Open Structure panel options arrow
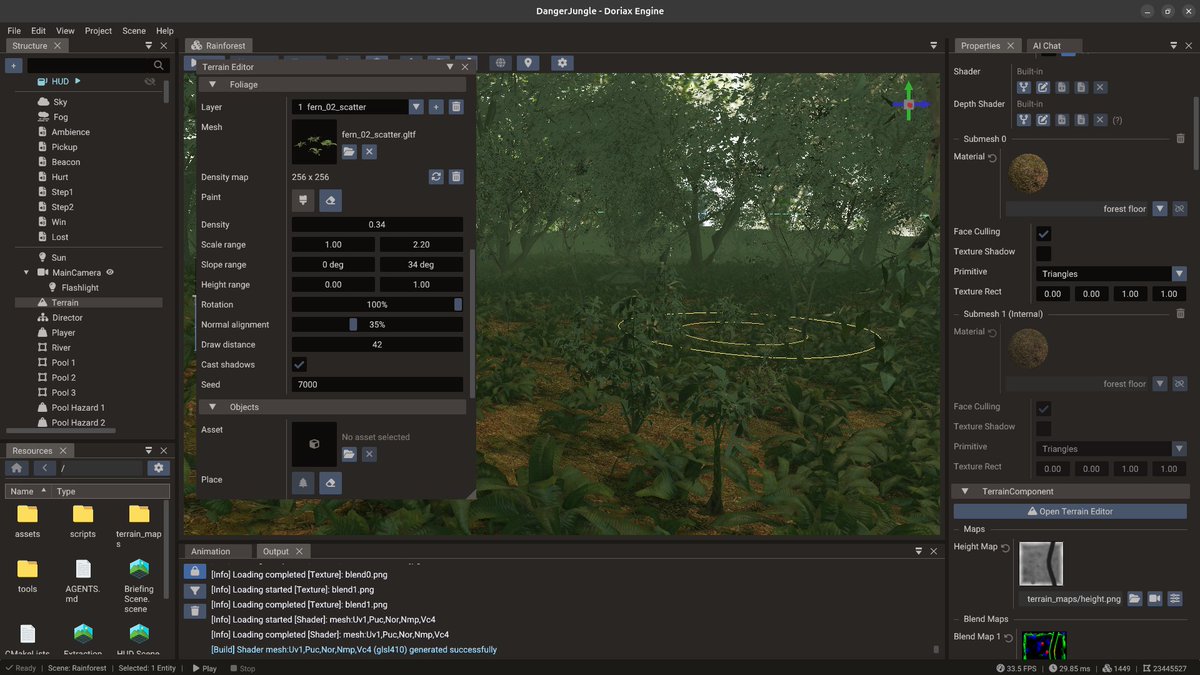1200x675 pixels. [149, 46]
